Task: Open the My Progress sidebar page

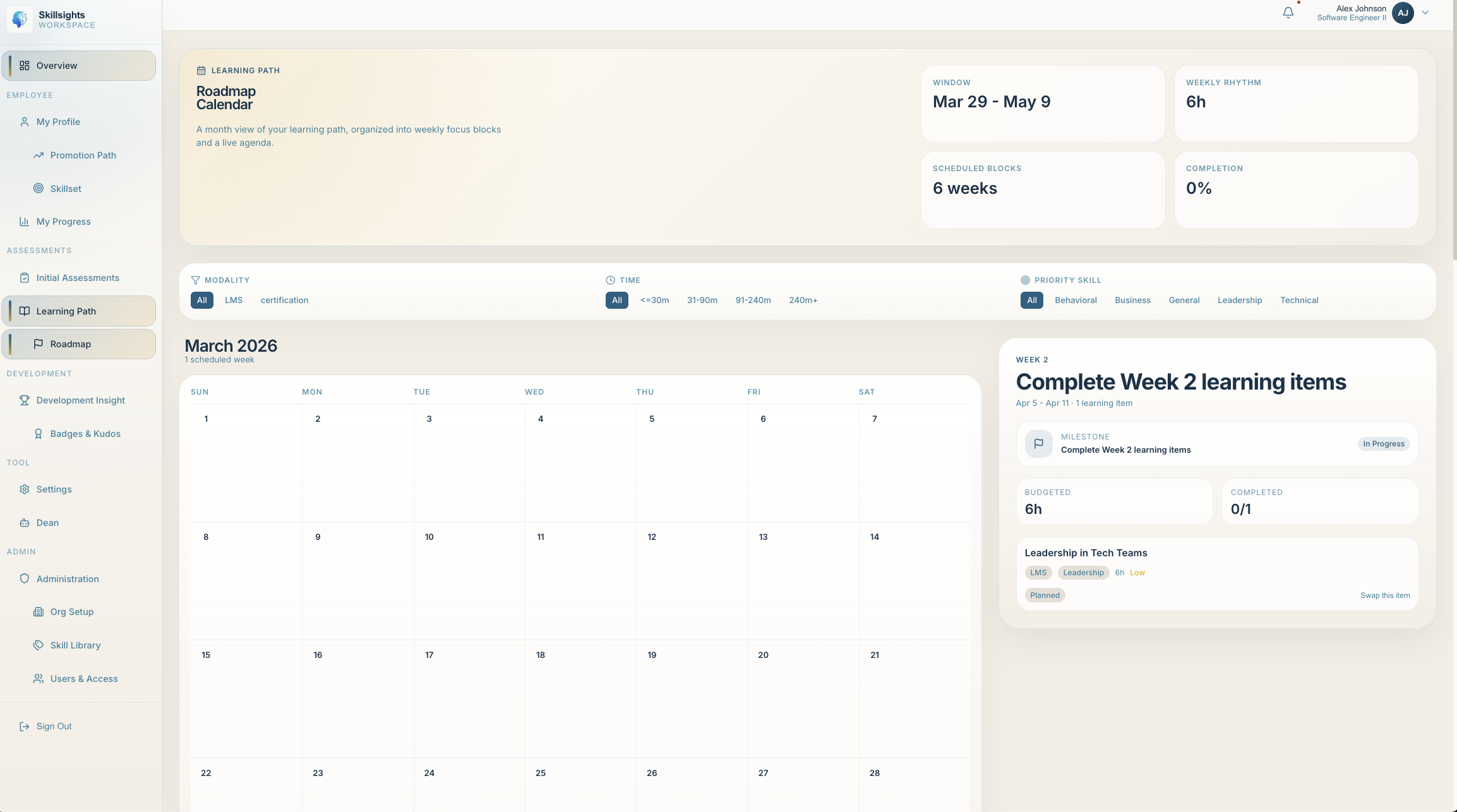Action: click(63, 222)
